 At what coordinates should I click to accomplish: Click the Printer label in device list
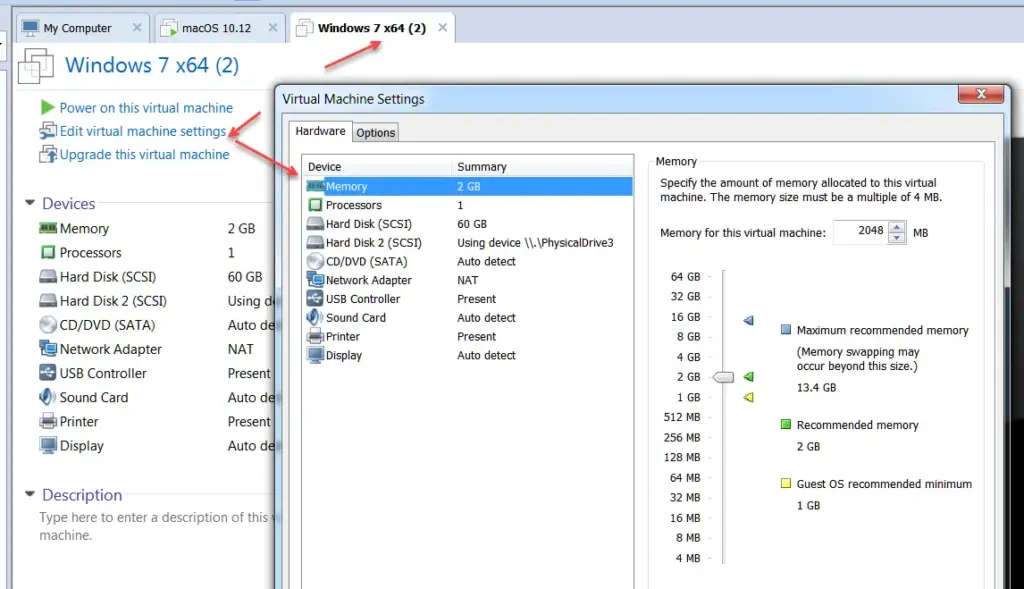[343, 336]
